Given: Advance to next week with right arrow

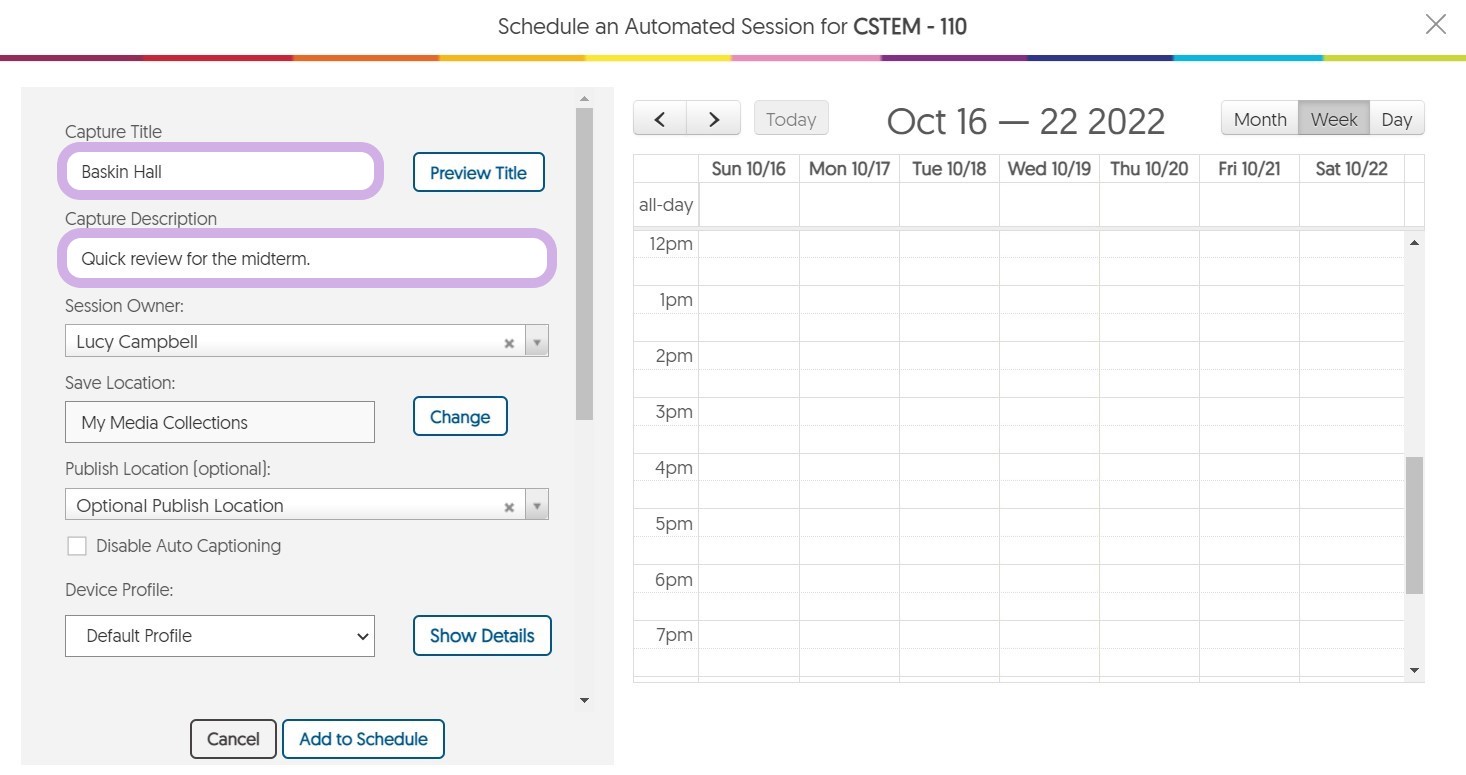Looking at the screenshot, I should pos(714,119).
